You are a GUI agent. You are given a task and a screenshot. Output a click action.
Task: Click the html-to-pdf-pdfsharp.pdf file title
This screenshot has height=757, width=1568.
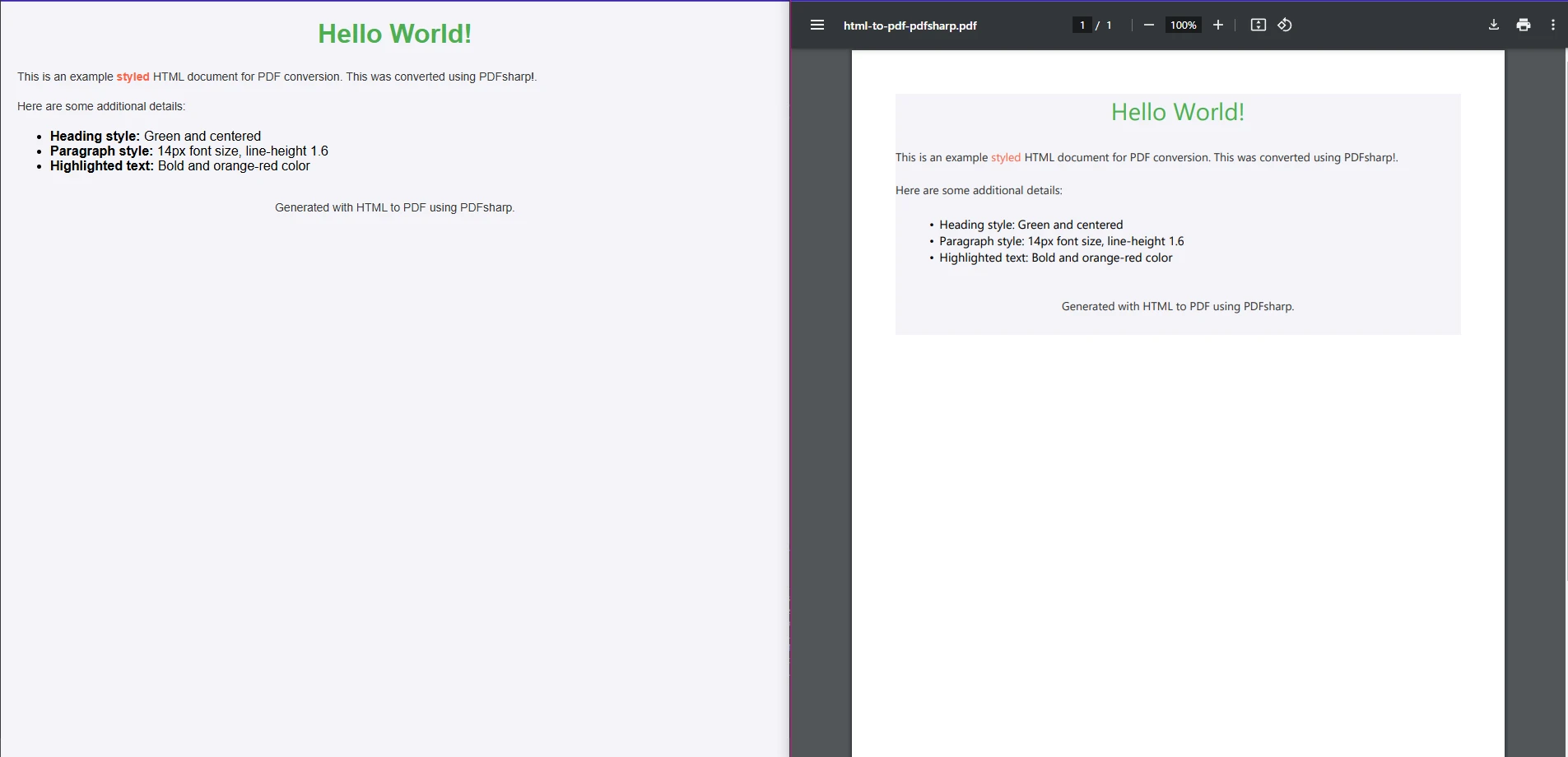coord(910,26)
